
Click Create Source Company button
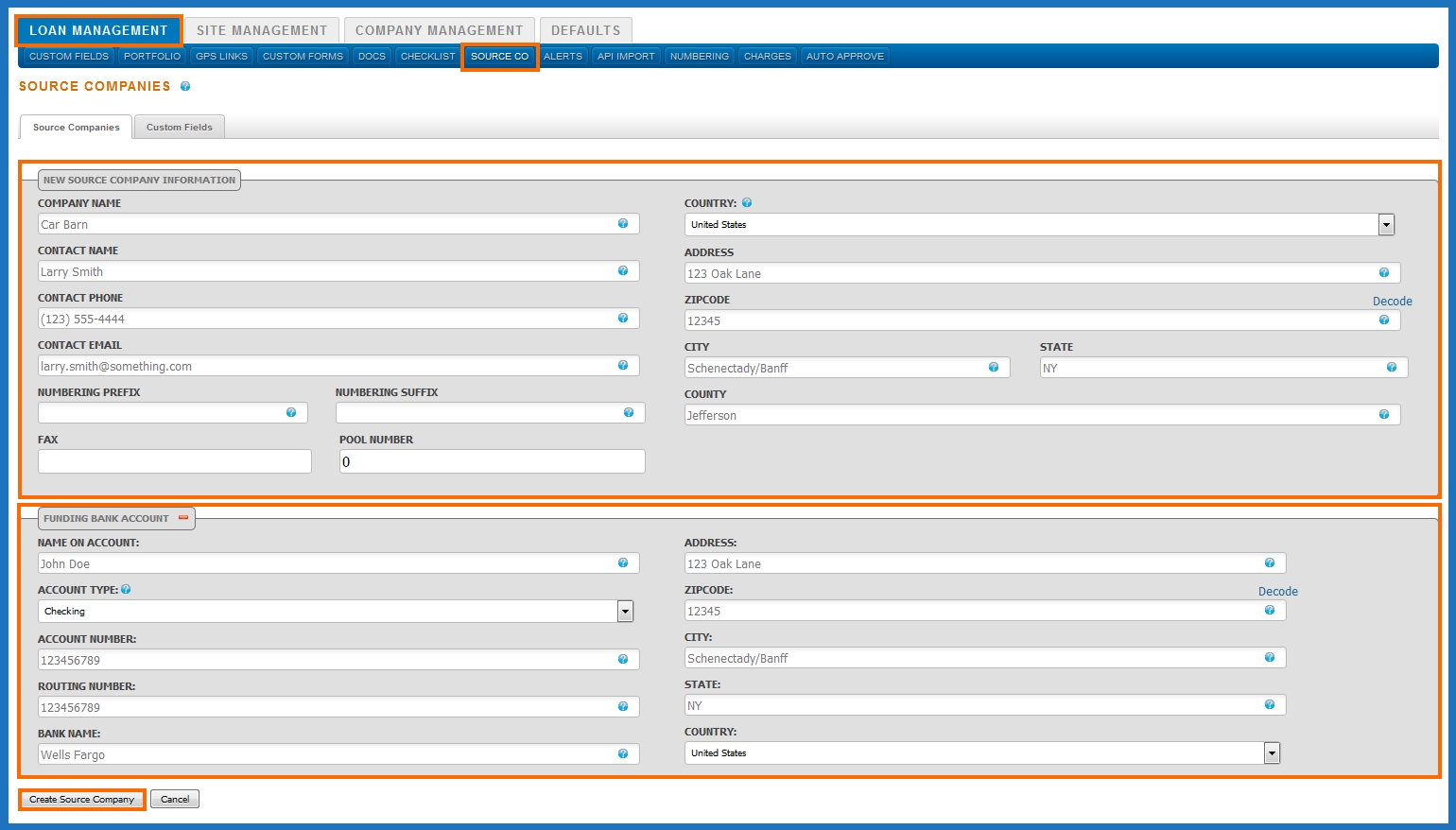82,799
